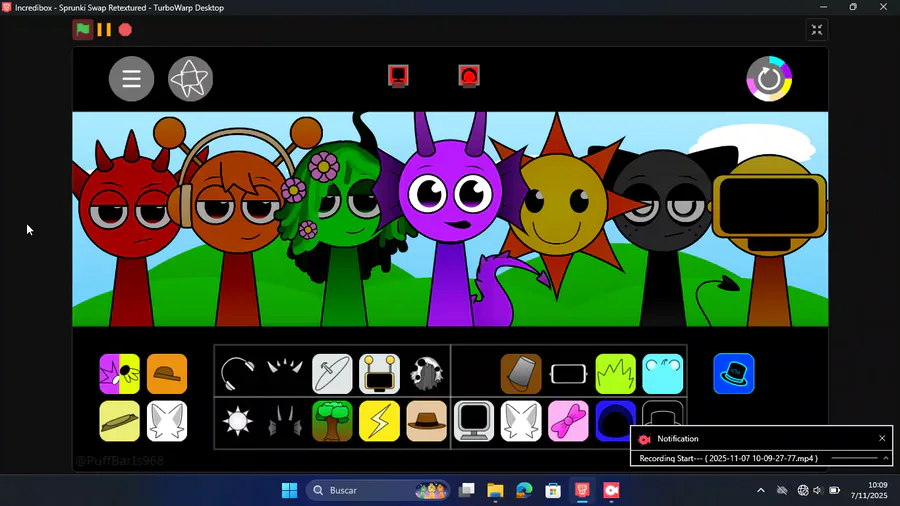Exit fullscreen with the collapse arrows icon
The width and height of the screenshot is (900, 506).
pos(817,30)
